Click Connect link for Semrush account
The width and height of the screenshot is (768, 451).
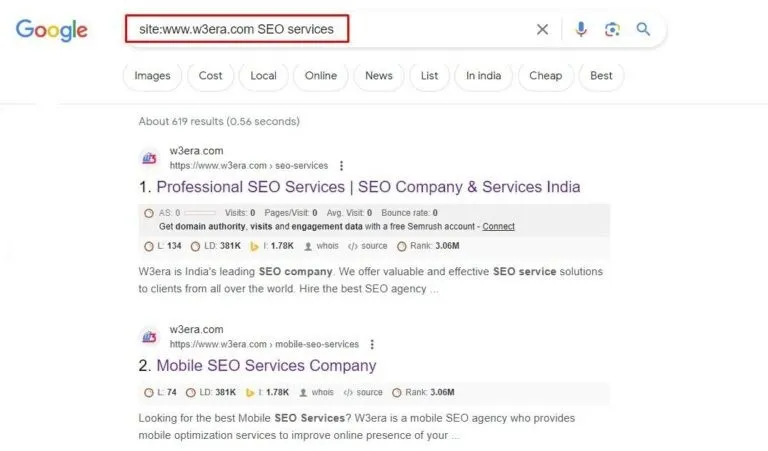coord(498,226)
